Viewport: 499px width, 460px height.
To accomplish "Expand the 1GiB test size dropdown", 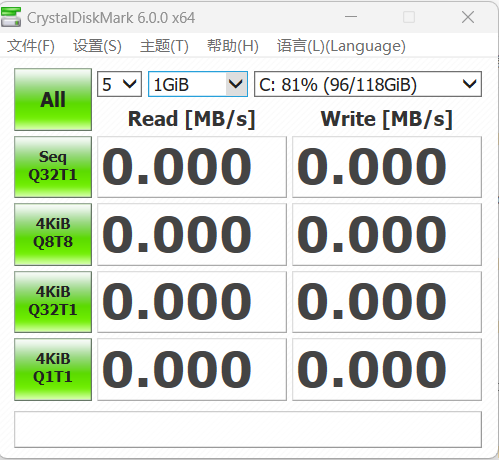I will (198, 84).
